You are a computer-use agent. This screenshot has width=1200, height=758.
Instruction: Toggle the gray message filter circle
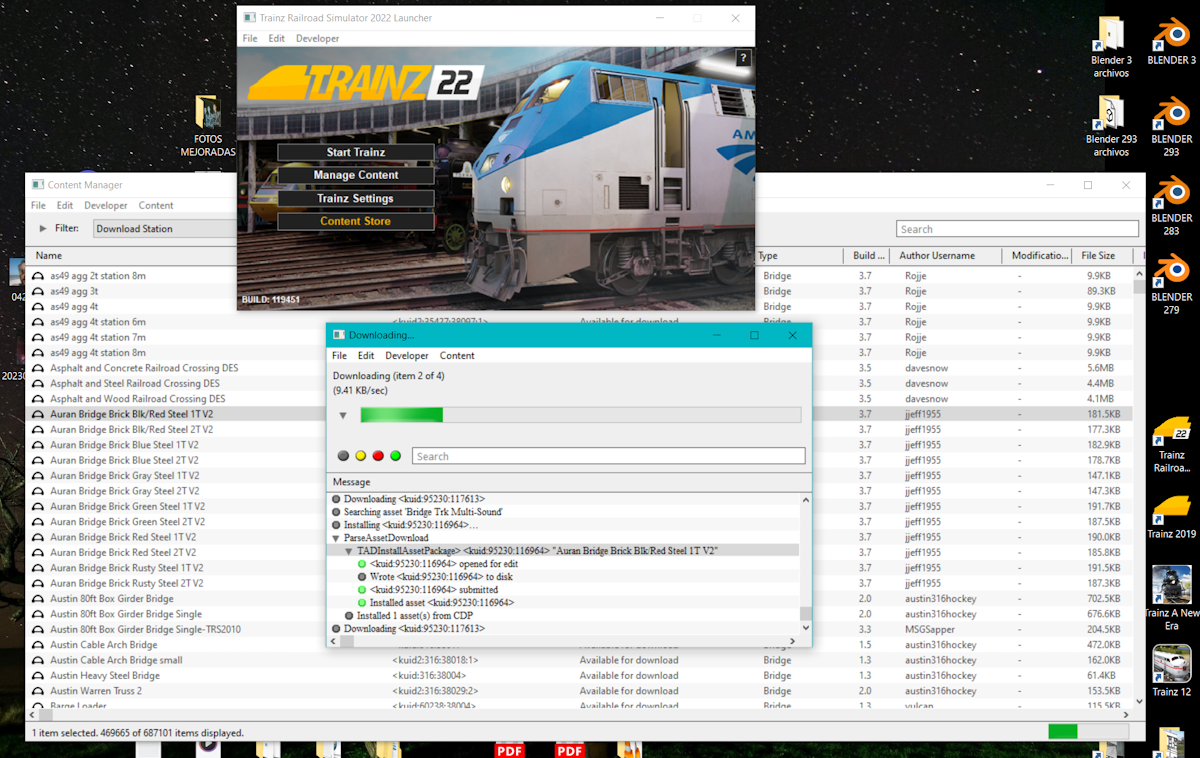click(343, 456)
